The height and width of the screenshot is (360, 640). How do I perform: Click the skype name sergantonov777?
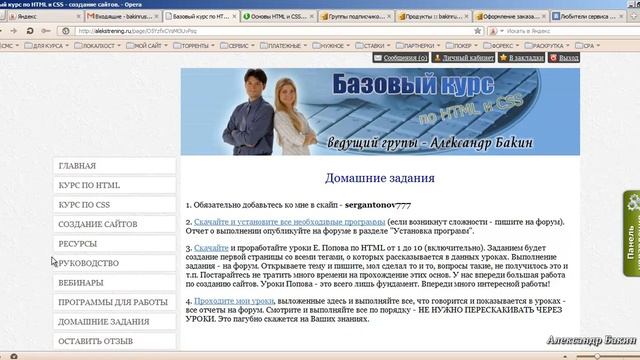pyautogui.click(x=378, y=205)
